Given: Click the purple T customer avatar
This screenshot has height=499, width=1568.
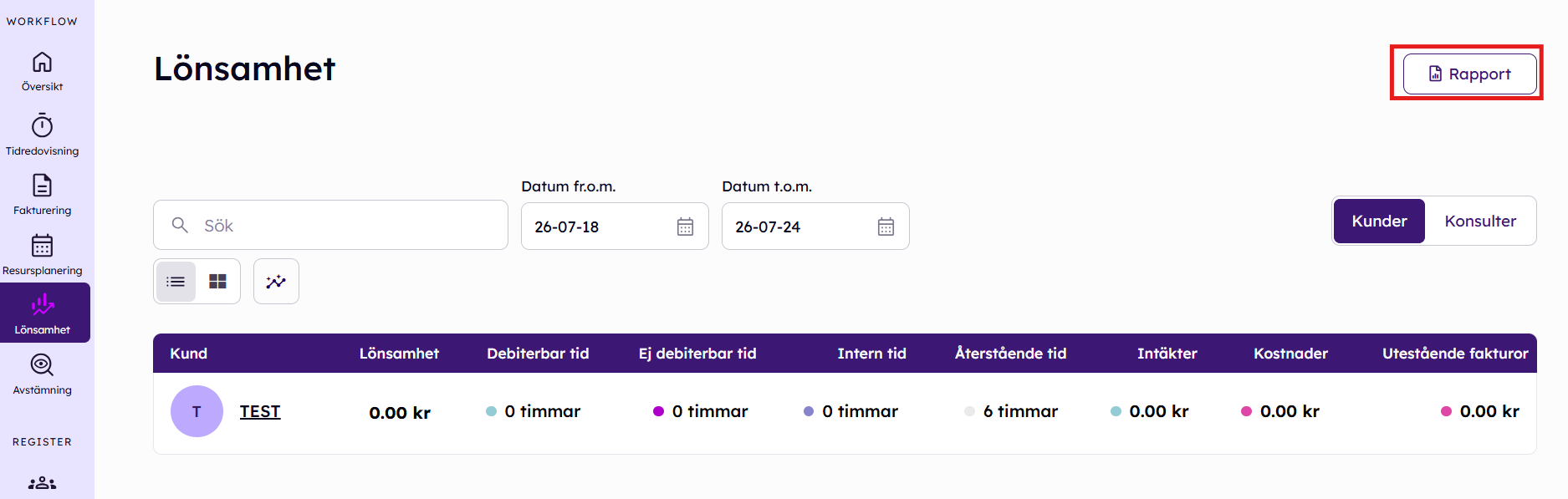Looking at the screenshot, I should 197,411.
